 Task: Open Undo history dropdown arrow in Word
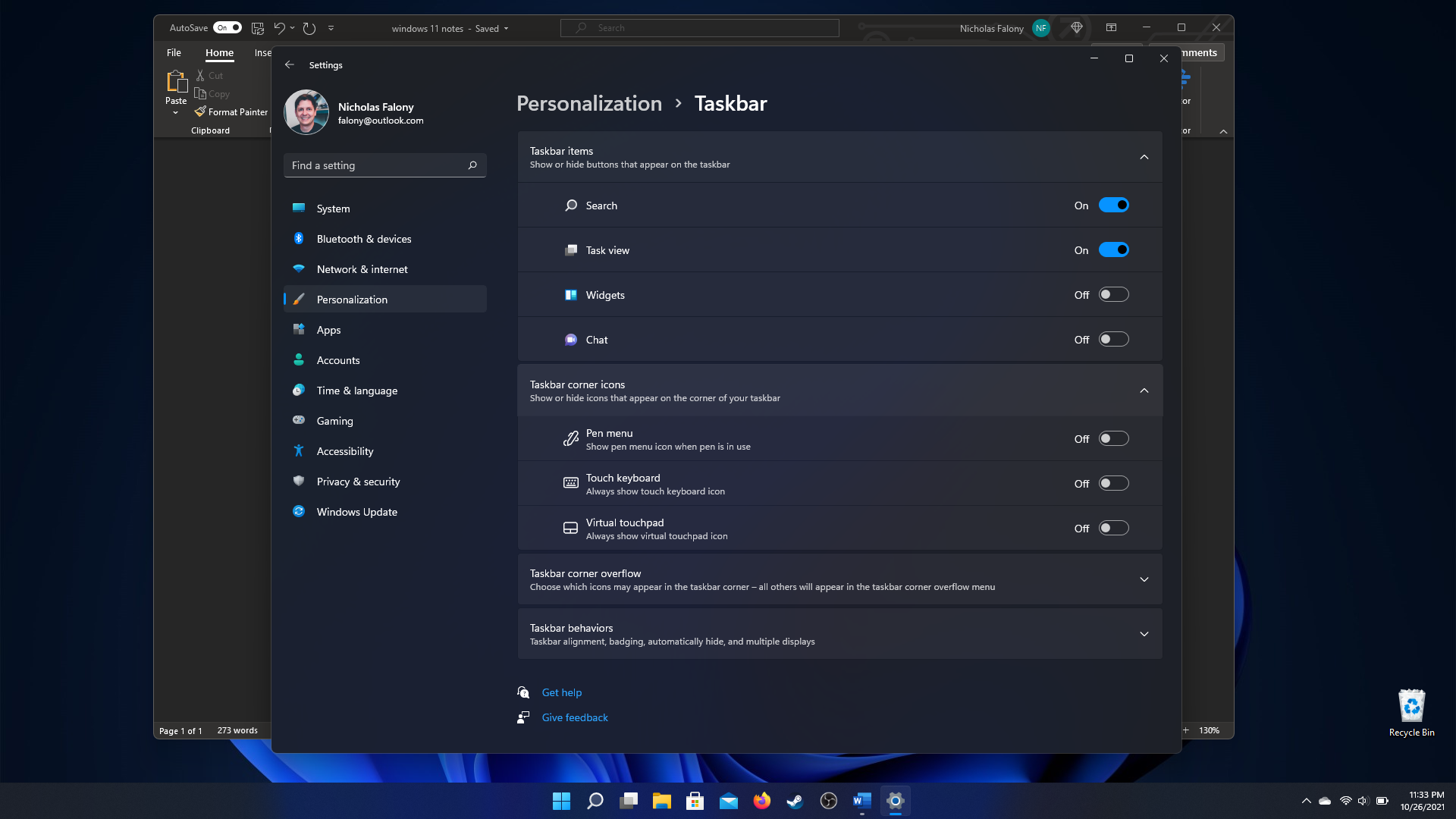tap(293, 28)
